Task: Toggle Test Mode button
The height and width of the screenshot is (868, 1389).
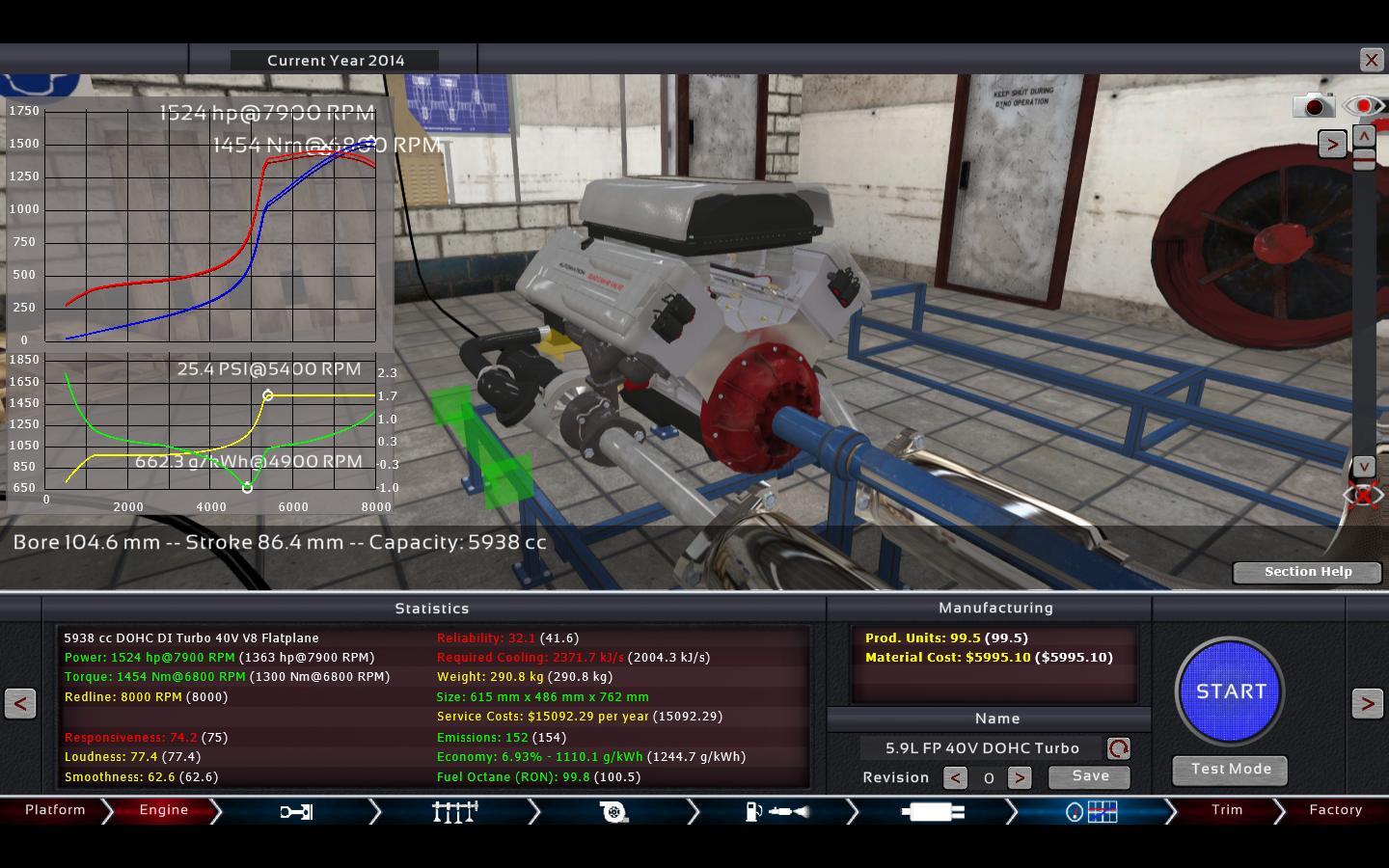Action: point(1230,770)
